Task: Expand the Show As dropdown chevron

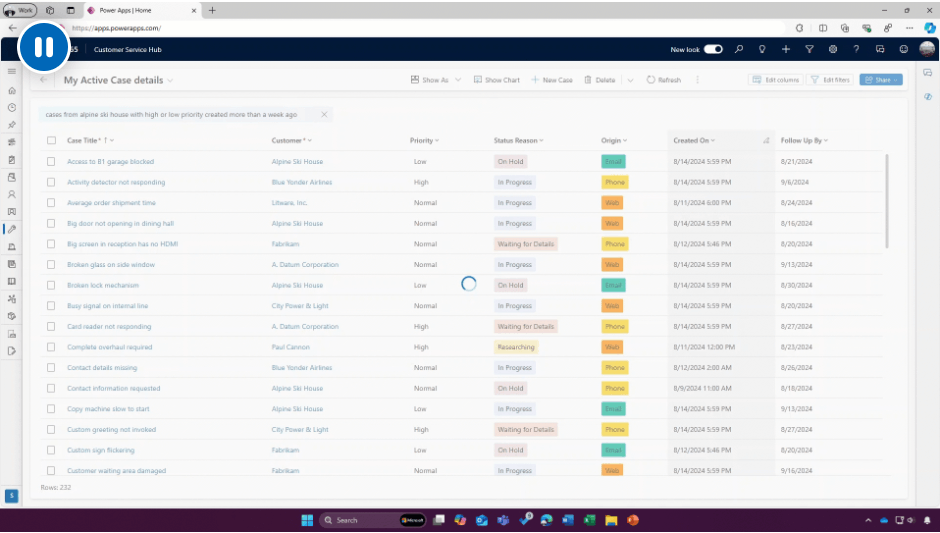Action: coord(458,80)
